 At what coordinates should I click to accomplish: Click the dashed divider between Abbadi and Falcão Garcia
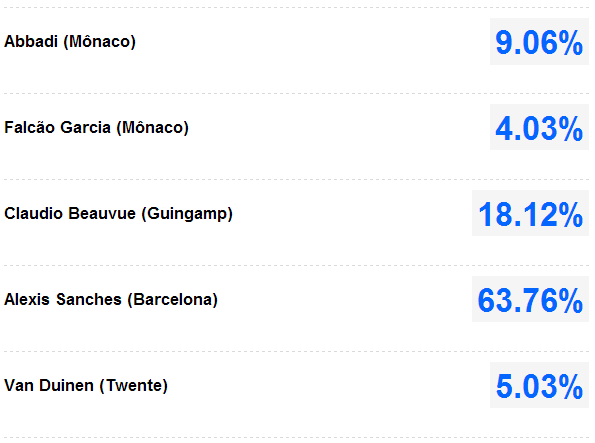click(x=296, y=93)
